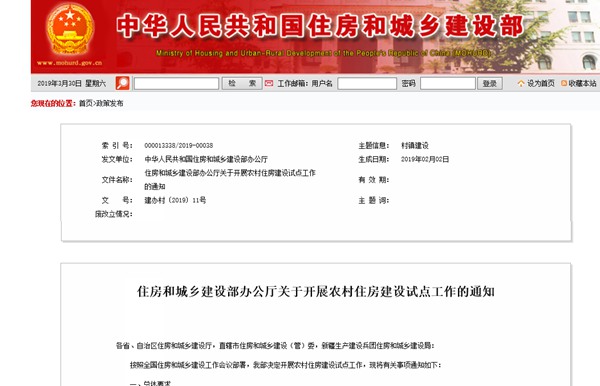This screenshot has height=386, width=600.
Task: Click the main article title heading
Action: click(x=316, y=292)
